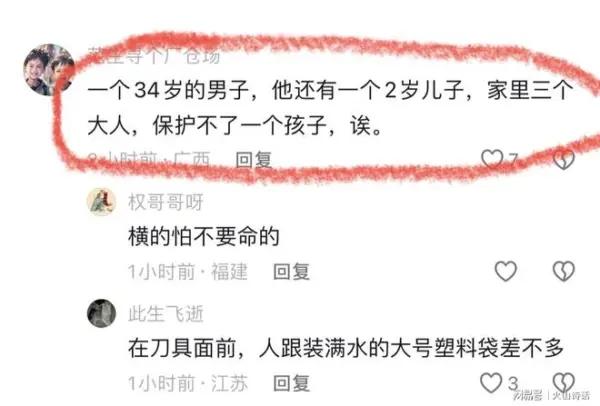This screenshot has width=600, height=406.
Task: Like 此生飞逝's reply showing 3 likes
Action: click(x=491, y=383)
